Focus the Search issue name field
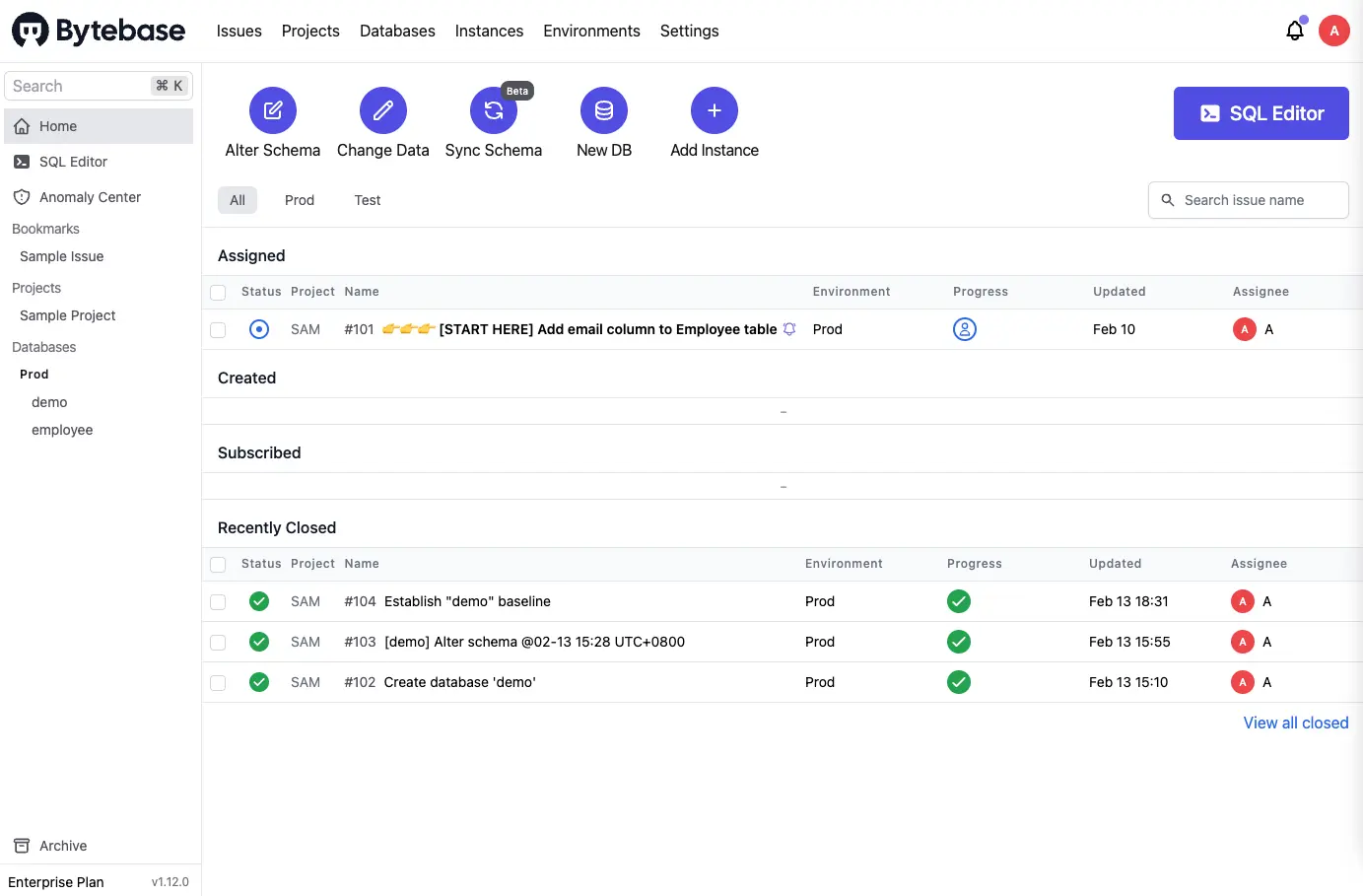 [1249, 200]
